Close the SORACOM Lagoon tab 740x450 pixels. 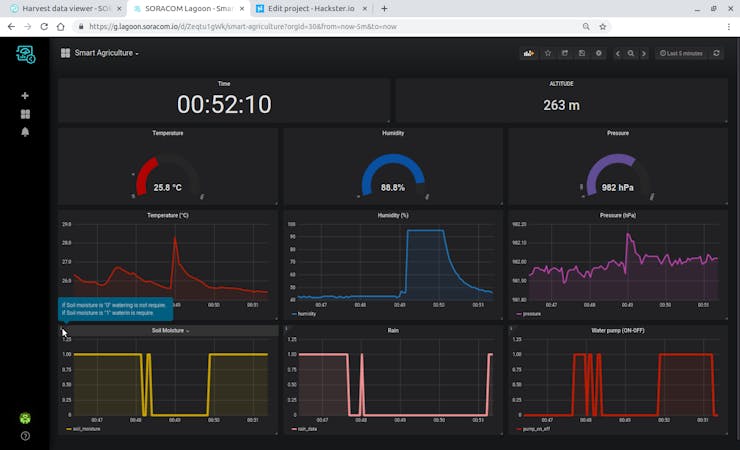[x=242, y=8]
